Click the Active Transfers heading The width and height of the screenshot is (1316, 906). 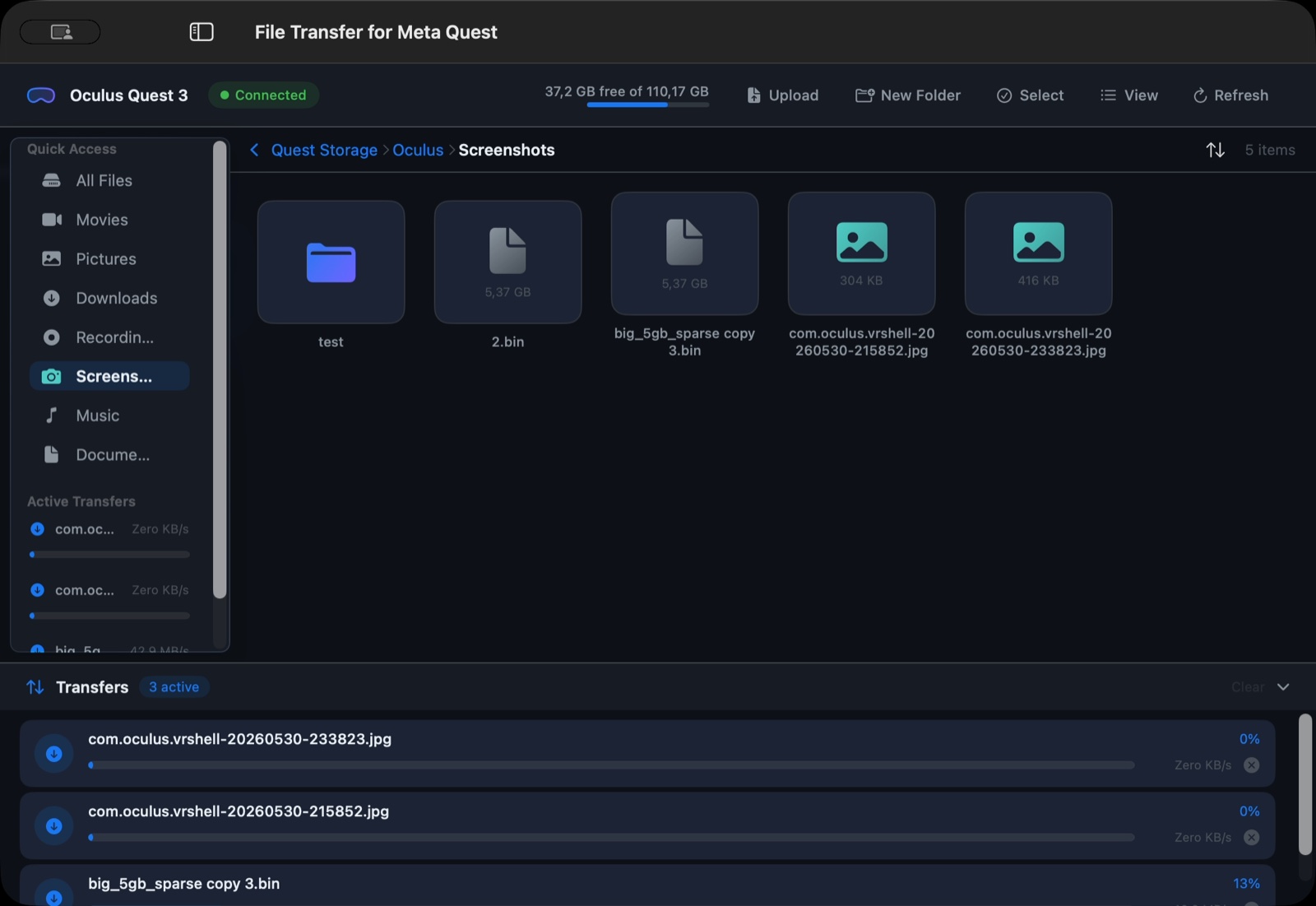81,501
